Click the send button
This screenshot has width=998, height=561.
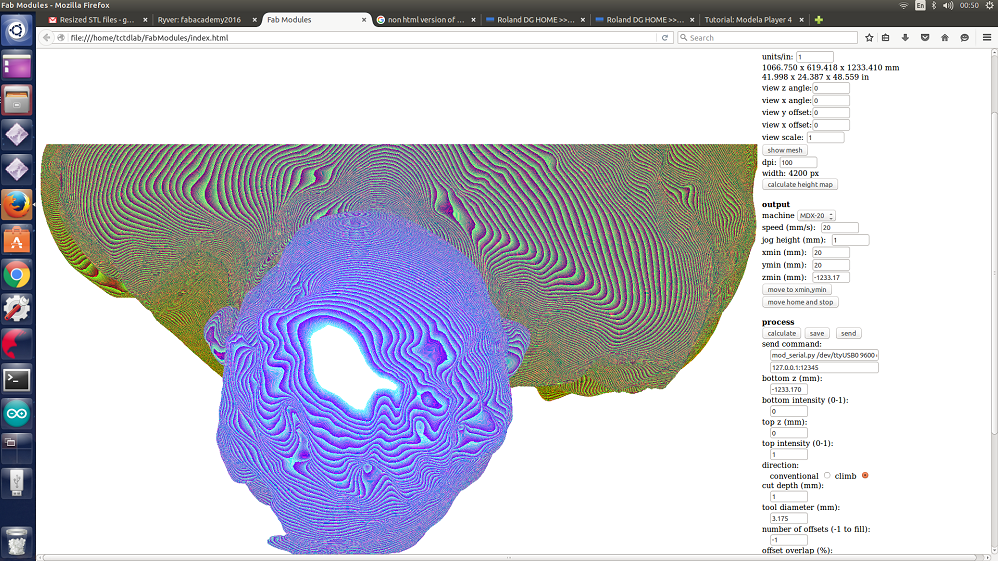point(848,333)
